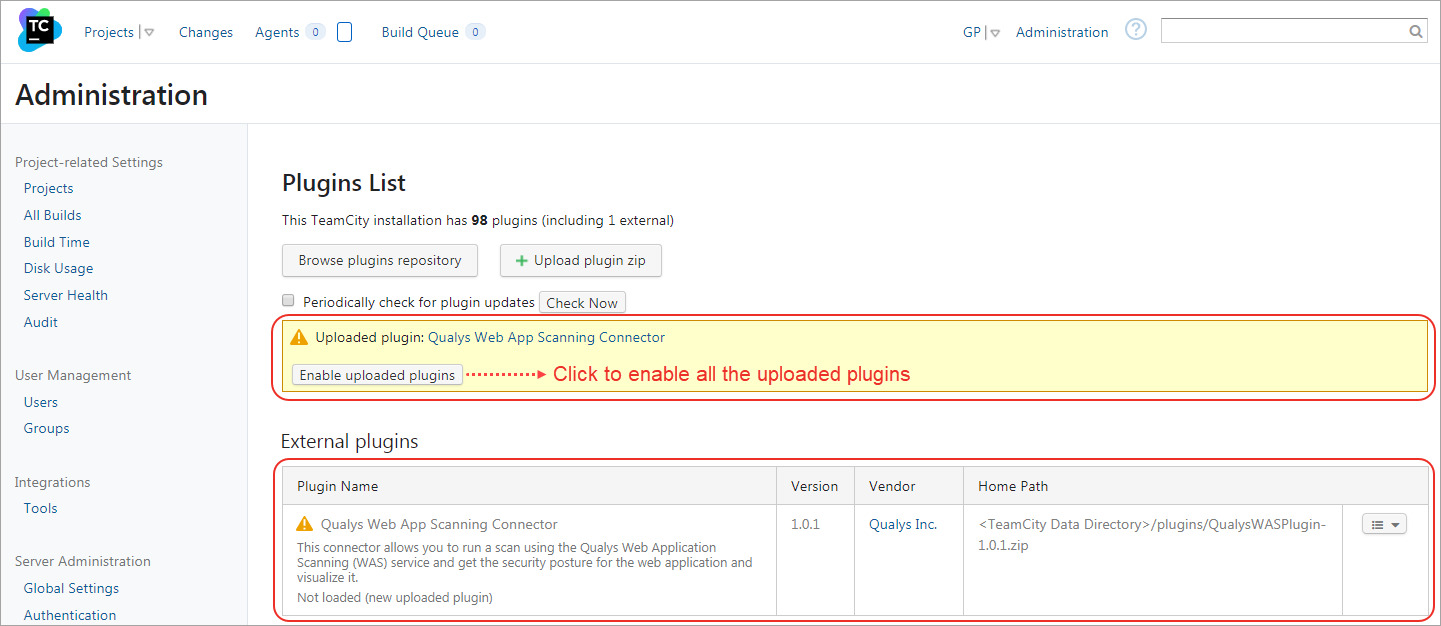Go to the Changes tab
Image resolution: width=1441 pixels, height=626 pixels.
click(206, 32)
